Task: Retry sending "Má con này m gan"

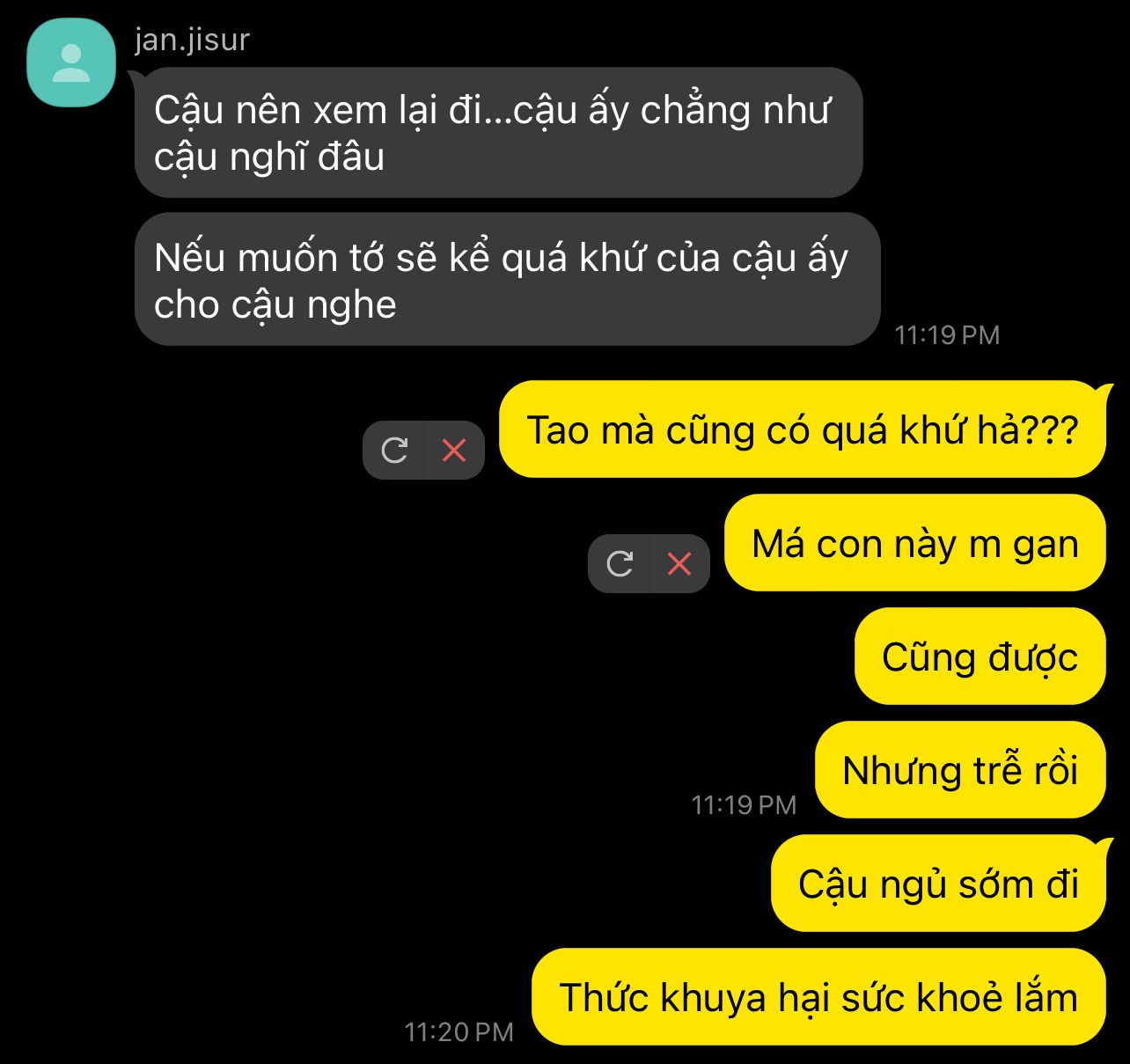Action: (x=620, y=563)
